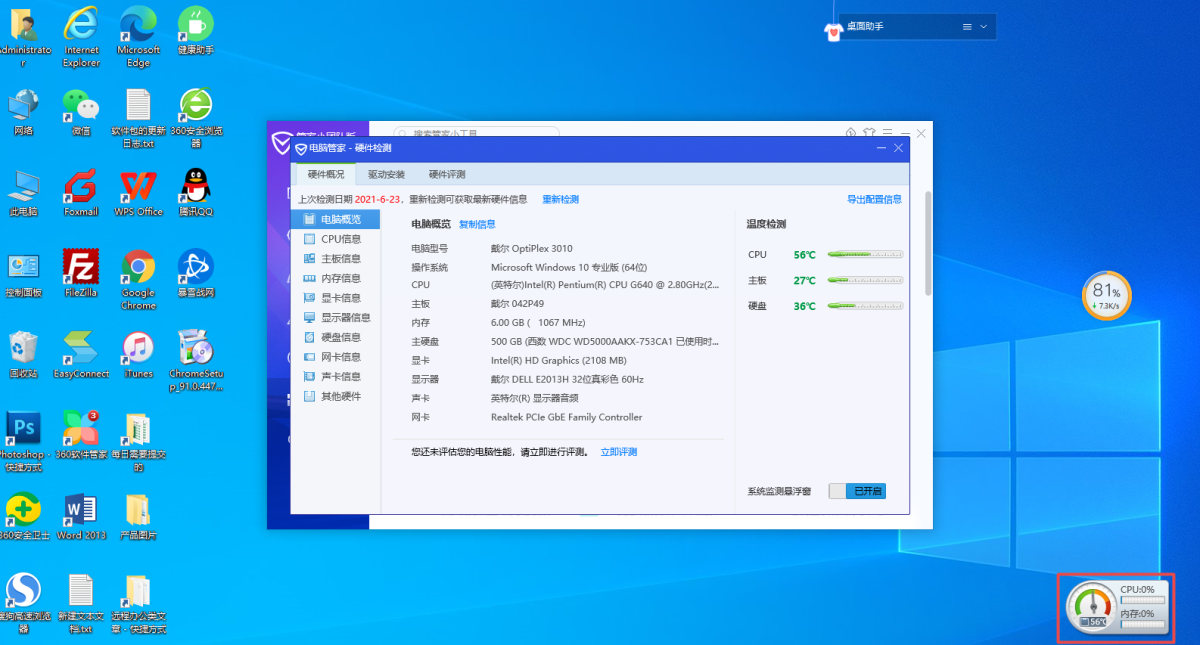The width and height of the screenshot is (1200, 645).
Task: Switch to the 硬件评测 tab
Action: click(x=447, y=174)
